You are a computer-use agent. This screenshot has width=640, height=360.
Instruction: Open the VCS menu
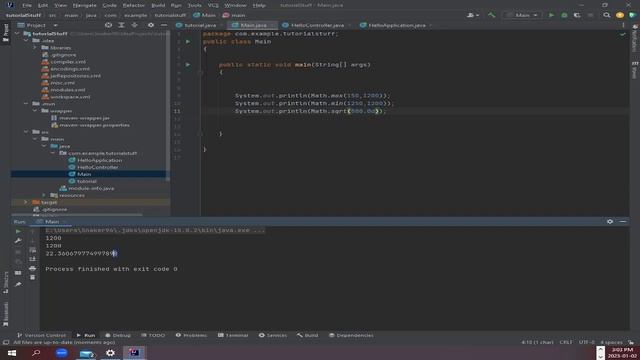pos(213,5)
